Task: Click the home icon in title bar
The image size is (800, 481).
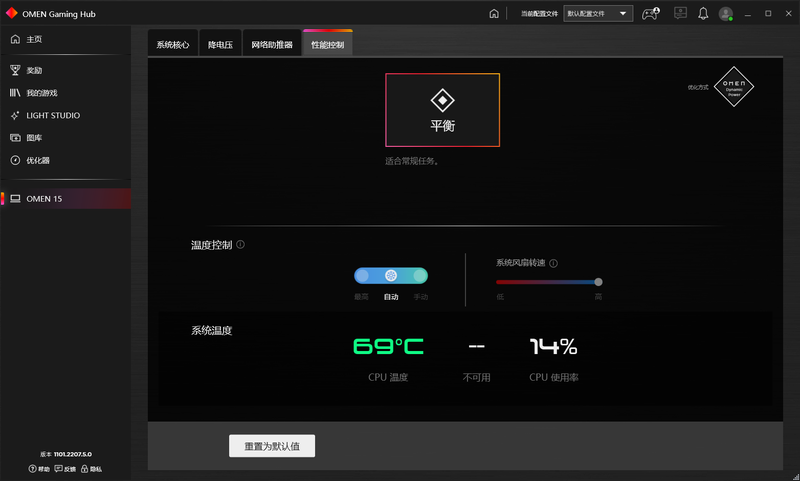Action: pos(494,14)
